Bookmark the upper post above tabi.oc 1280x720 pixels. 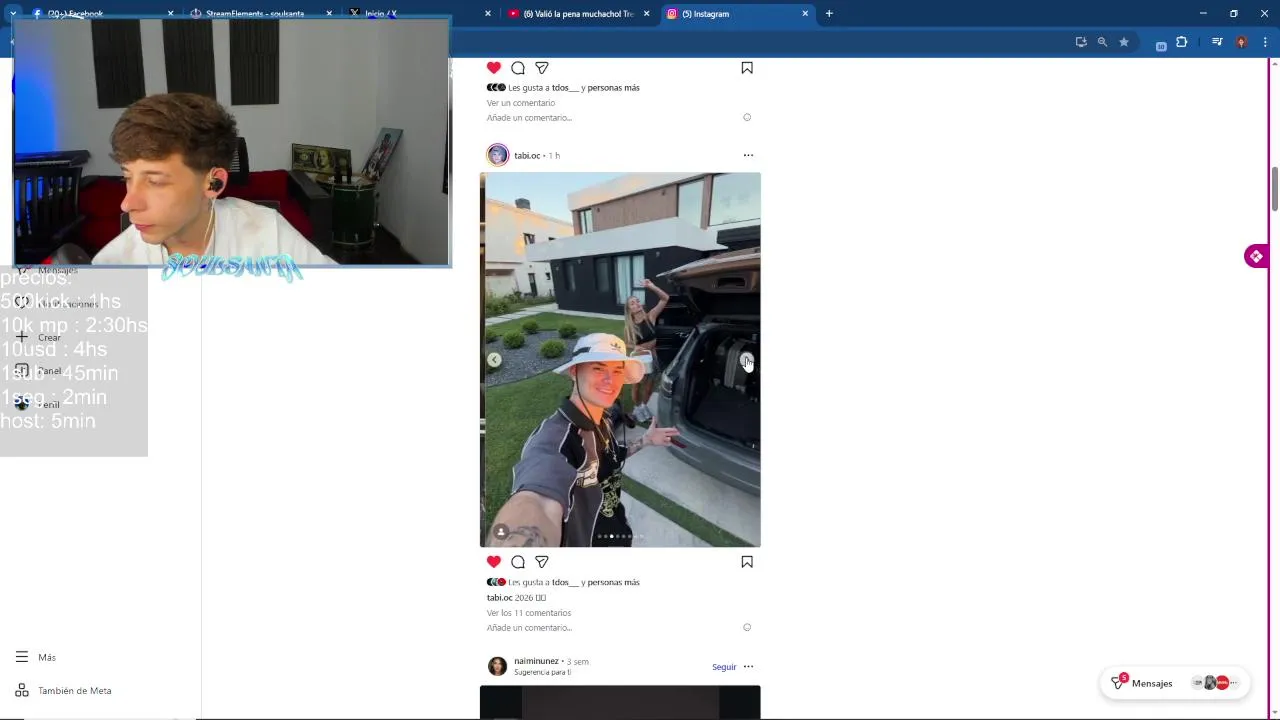click(747, 68)
